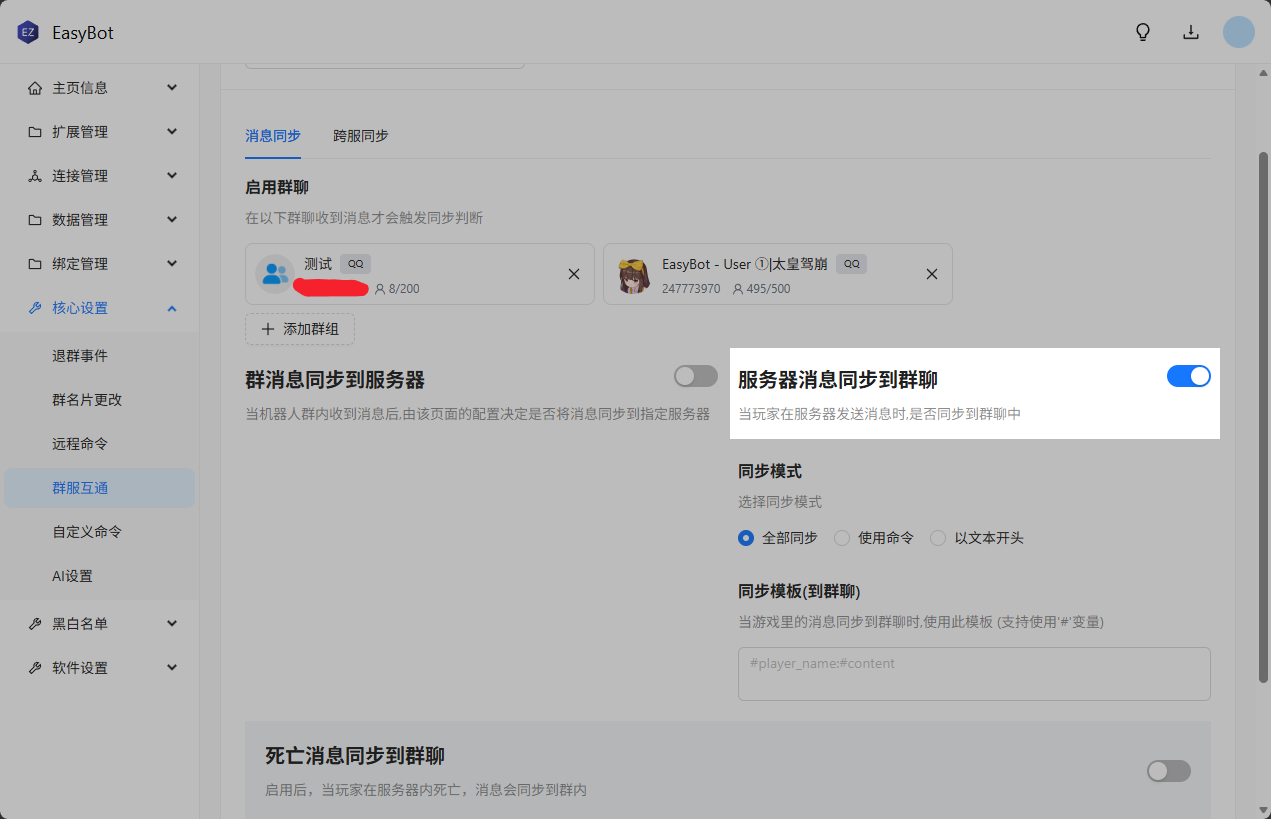1271x819 pixels.
Task: Open the user avatar in top bar
Action: [x=1238, y=32]
